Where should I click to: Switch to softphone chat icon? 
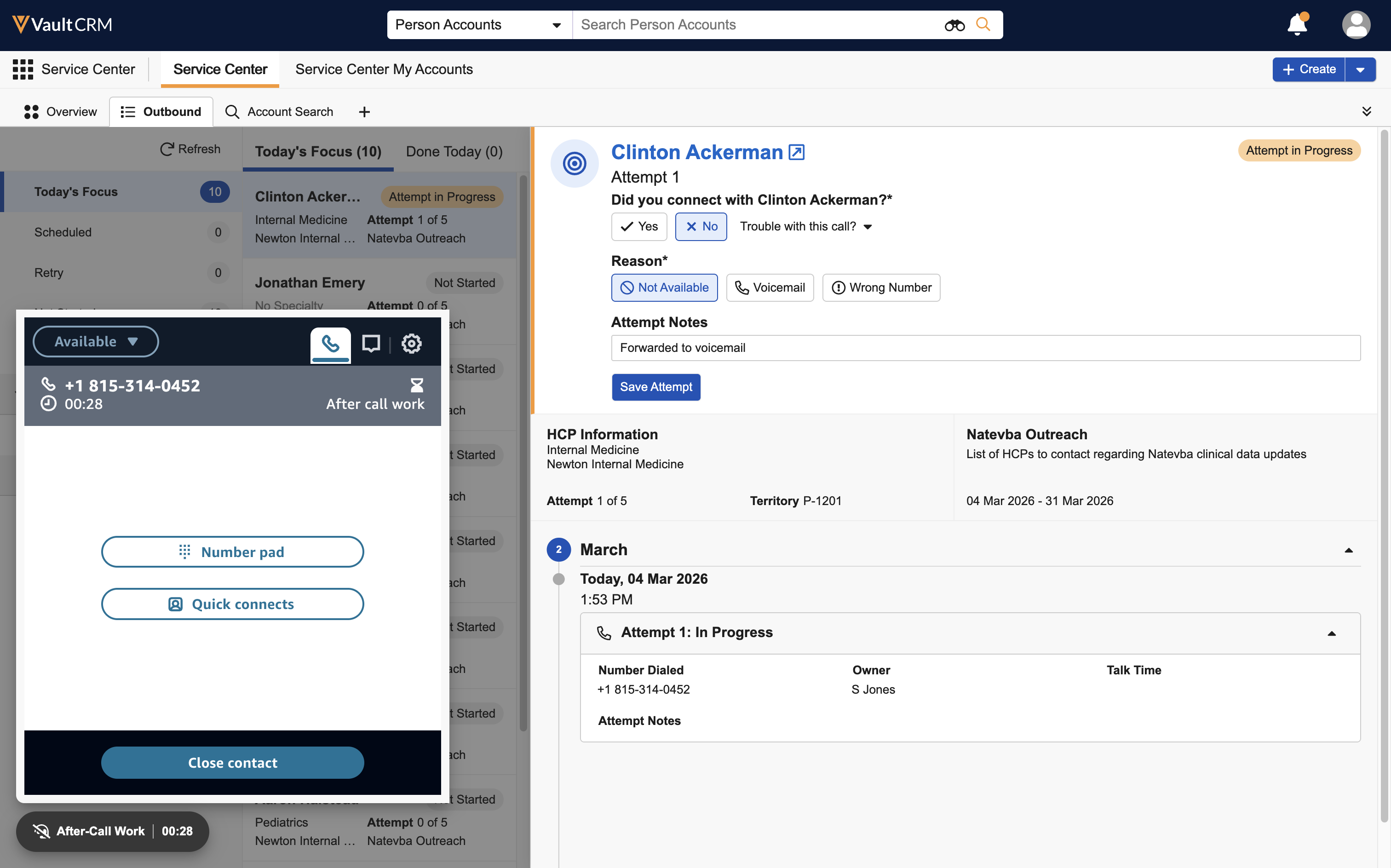[x=371, y=343]
